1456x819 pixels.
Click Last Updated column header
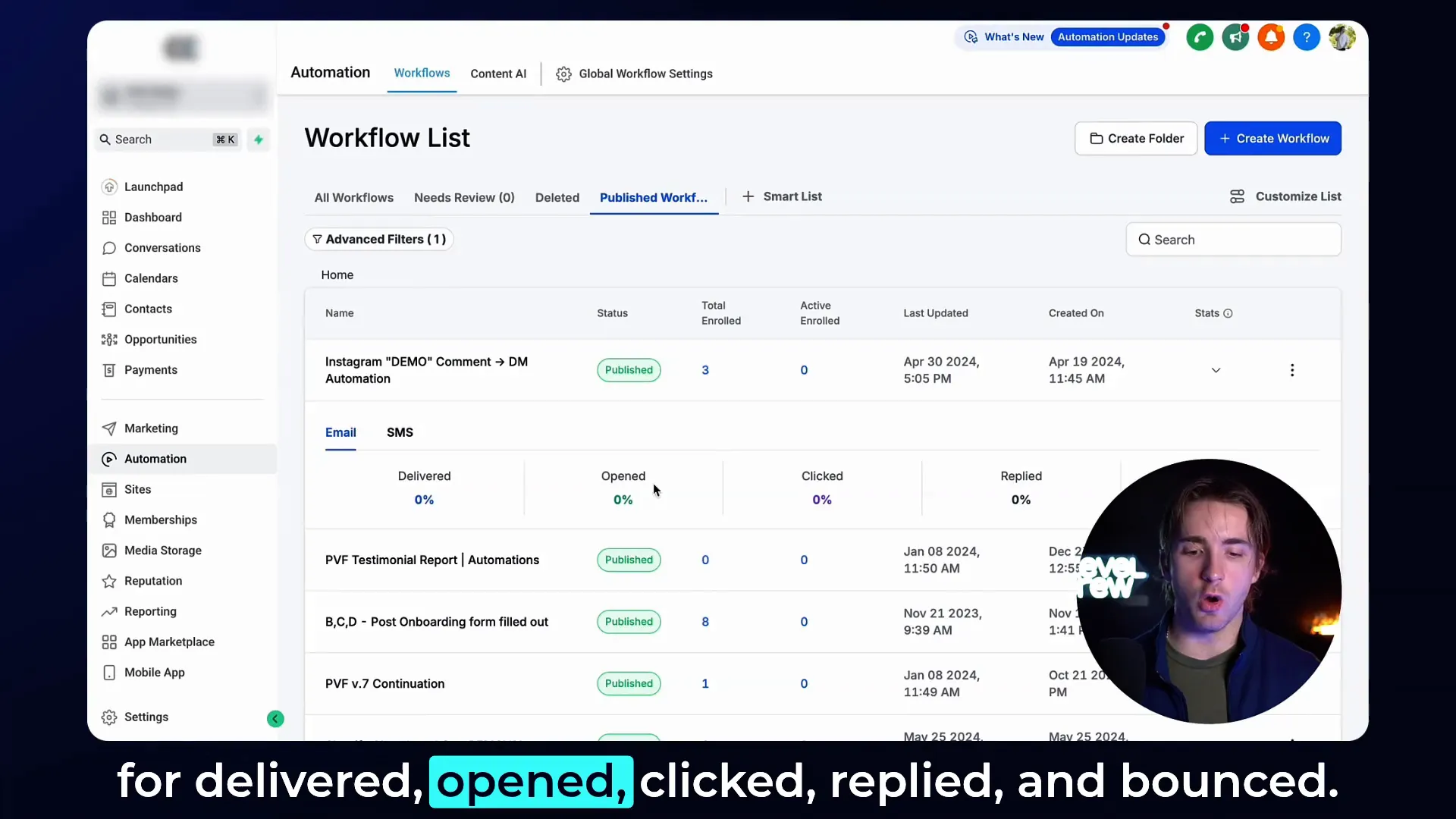point(936,313)
